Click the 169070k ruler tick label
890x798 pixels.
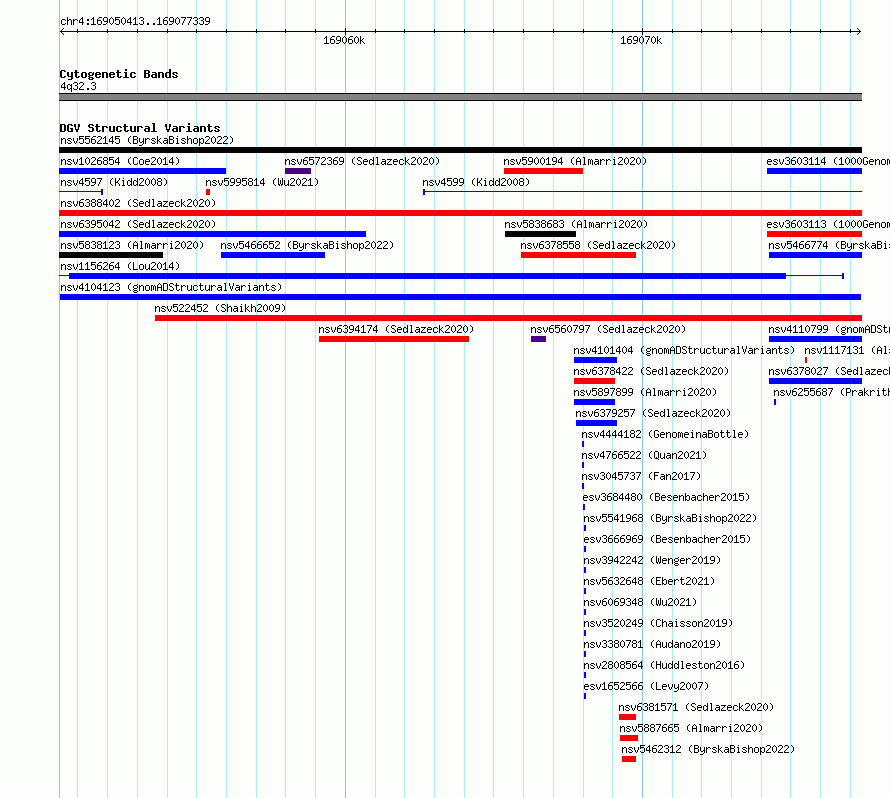(641, 40)
